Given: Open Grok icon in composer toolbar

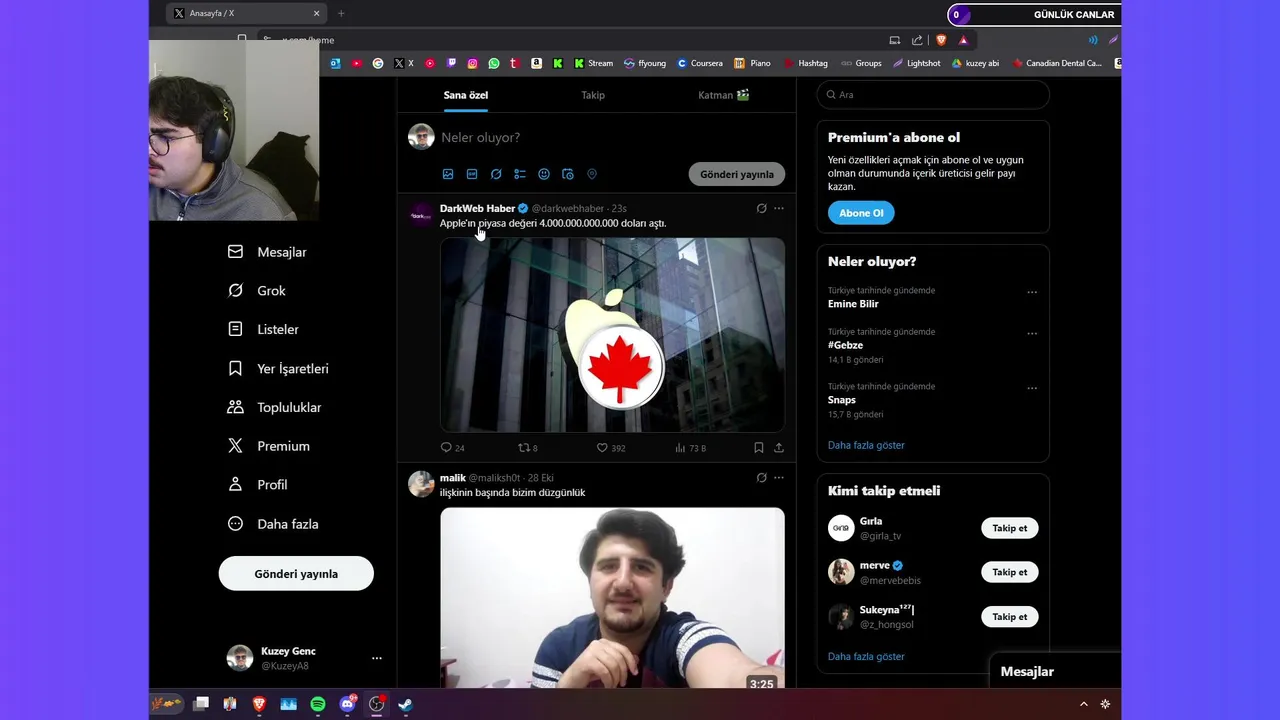Looking at the screenshot, I should point(496,174).
